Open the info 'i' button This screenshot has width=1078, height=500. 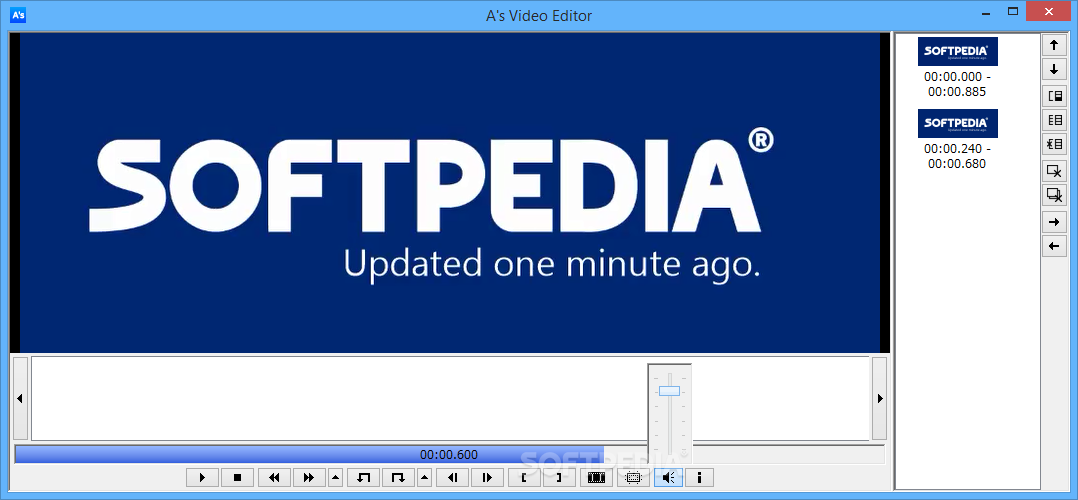coord(699,477)
